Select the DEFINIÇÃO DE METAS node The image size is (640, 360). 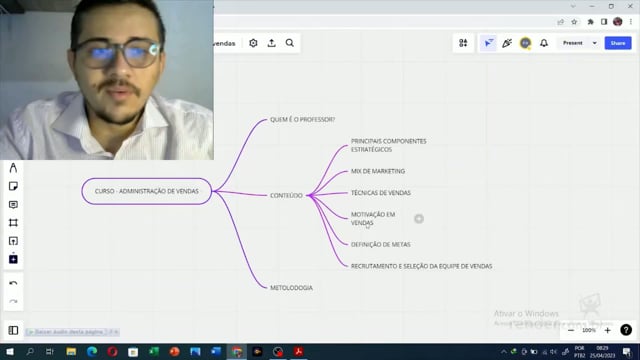pyautogui.click(x=381, y=244)
